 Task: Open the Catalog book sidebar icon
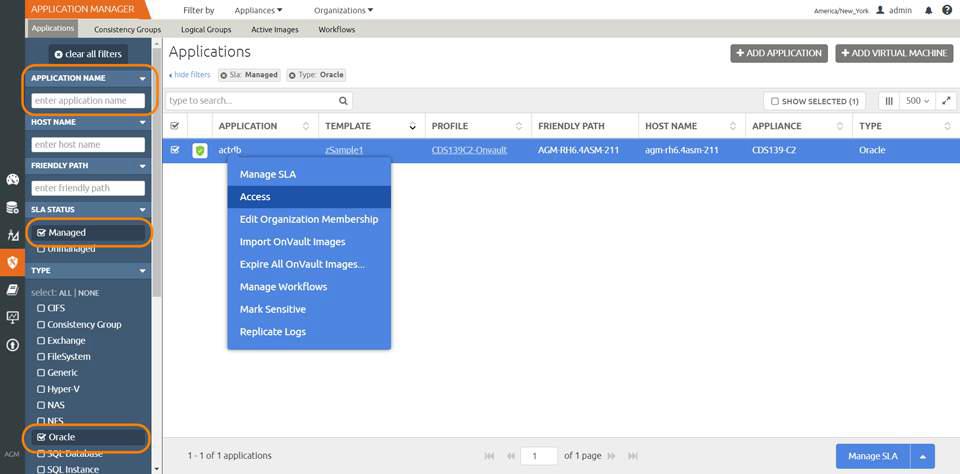pos(12,290)
